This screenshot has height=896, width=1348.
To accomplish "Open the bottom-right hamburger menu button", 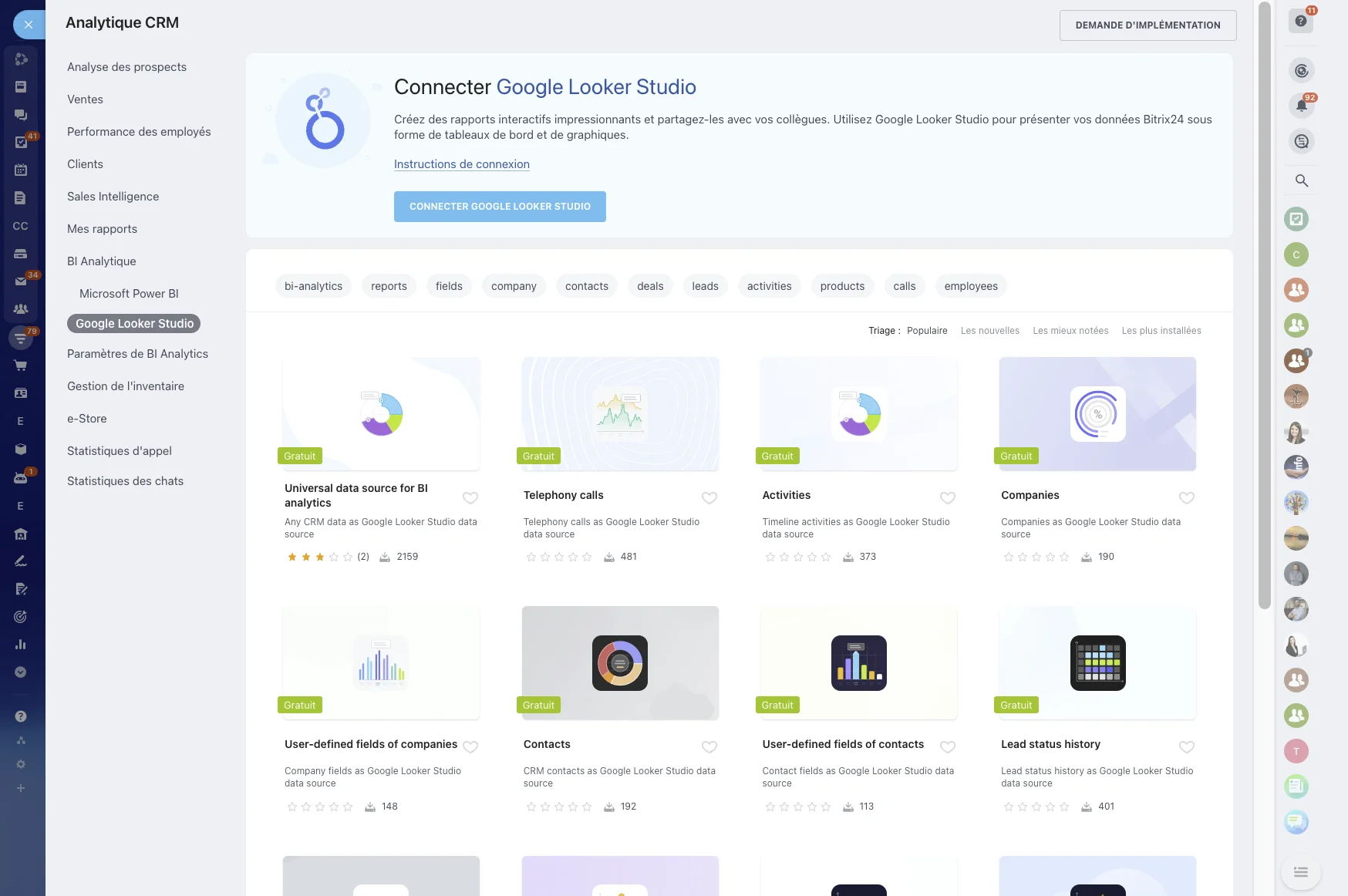I will tap(1300, 872).
